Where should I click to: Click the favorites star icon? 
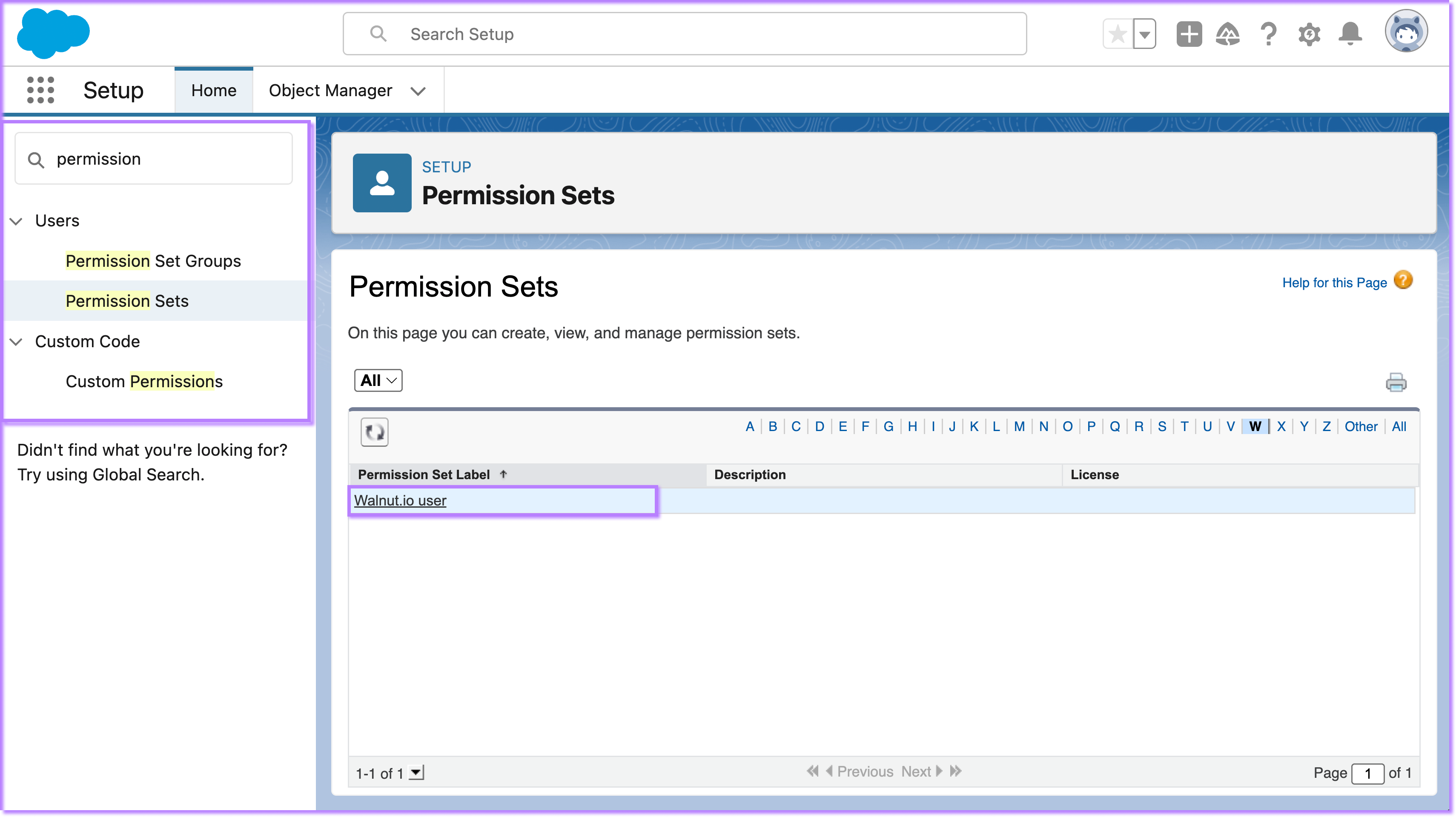click(x=1118, y=34)
